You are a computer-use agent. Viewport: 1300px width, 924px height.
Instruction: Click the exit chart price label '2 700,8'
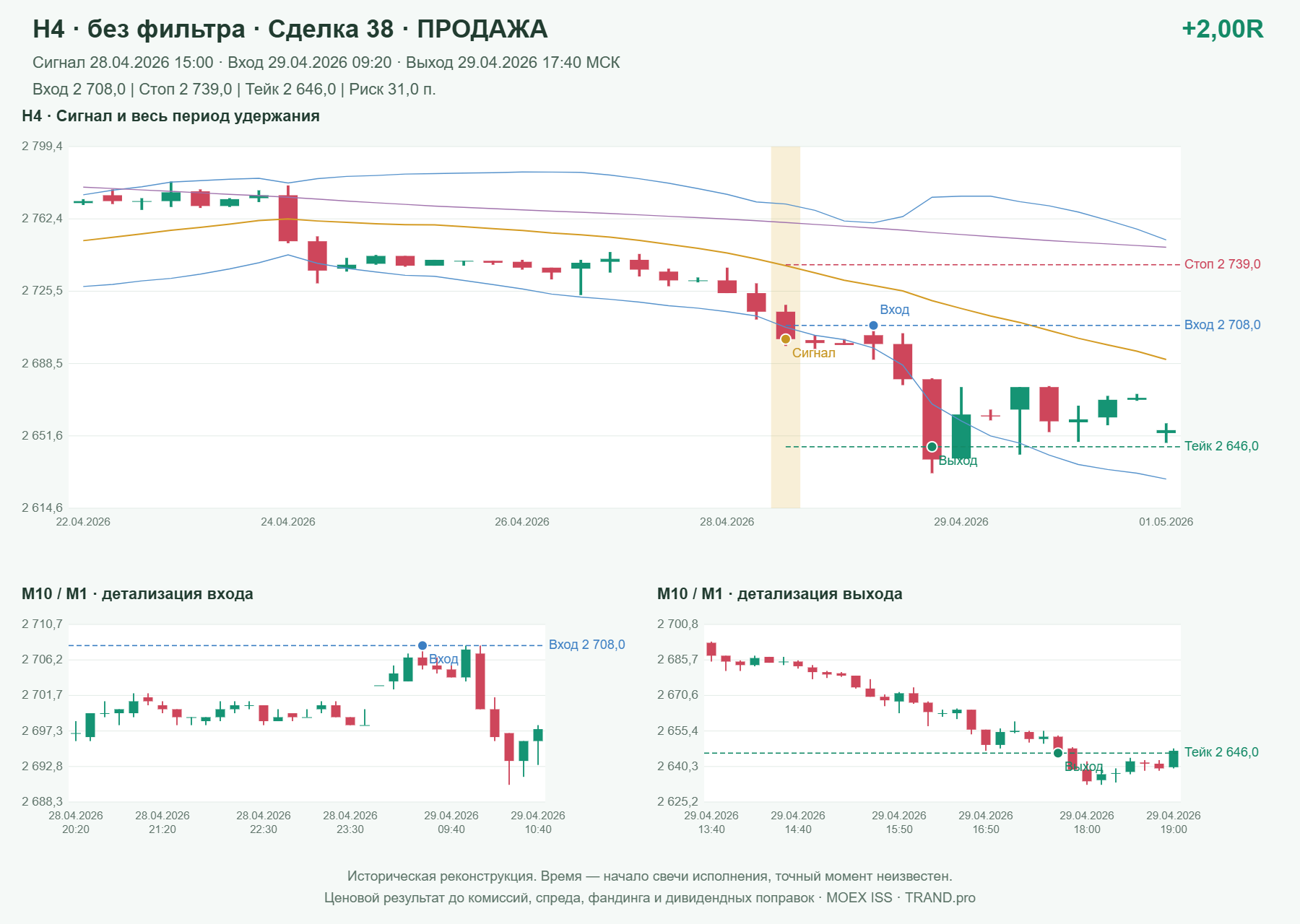[677, 624]
